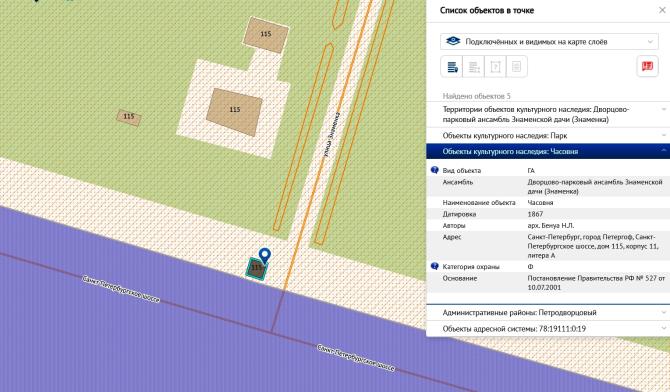Click the red report icon button
This screenshot has width=670, height=392.
tap(647, 66)
